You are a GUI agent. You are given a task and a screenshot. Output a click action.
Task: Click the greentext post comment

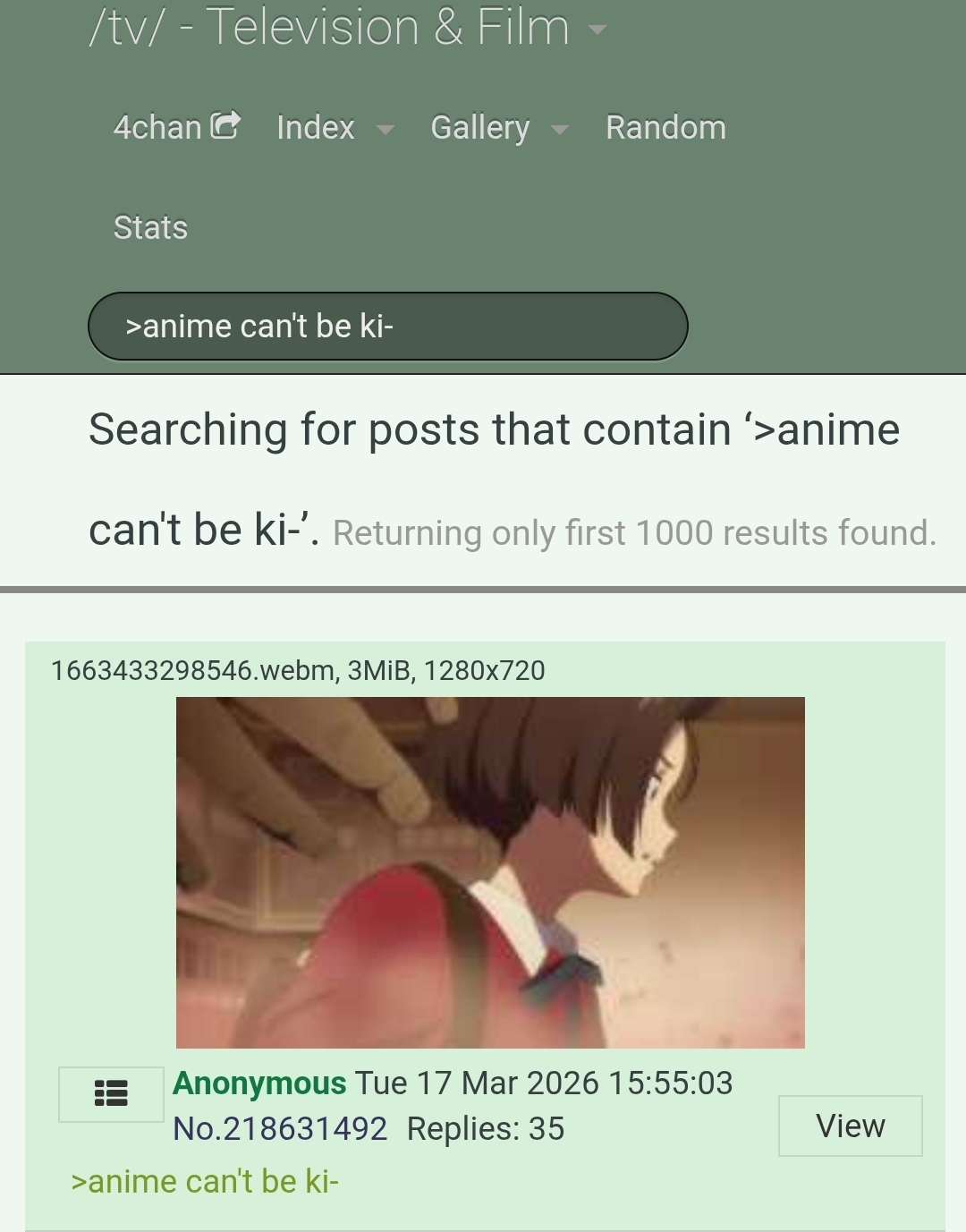[x=205, y=1181]
